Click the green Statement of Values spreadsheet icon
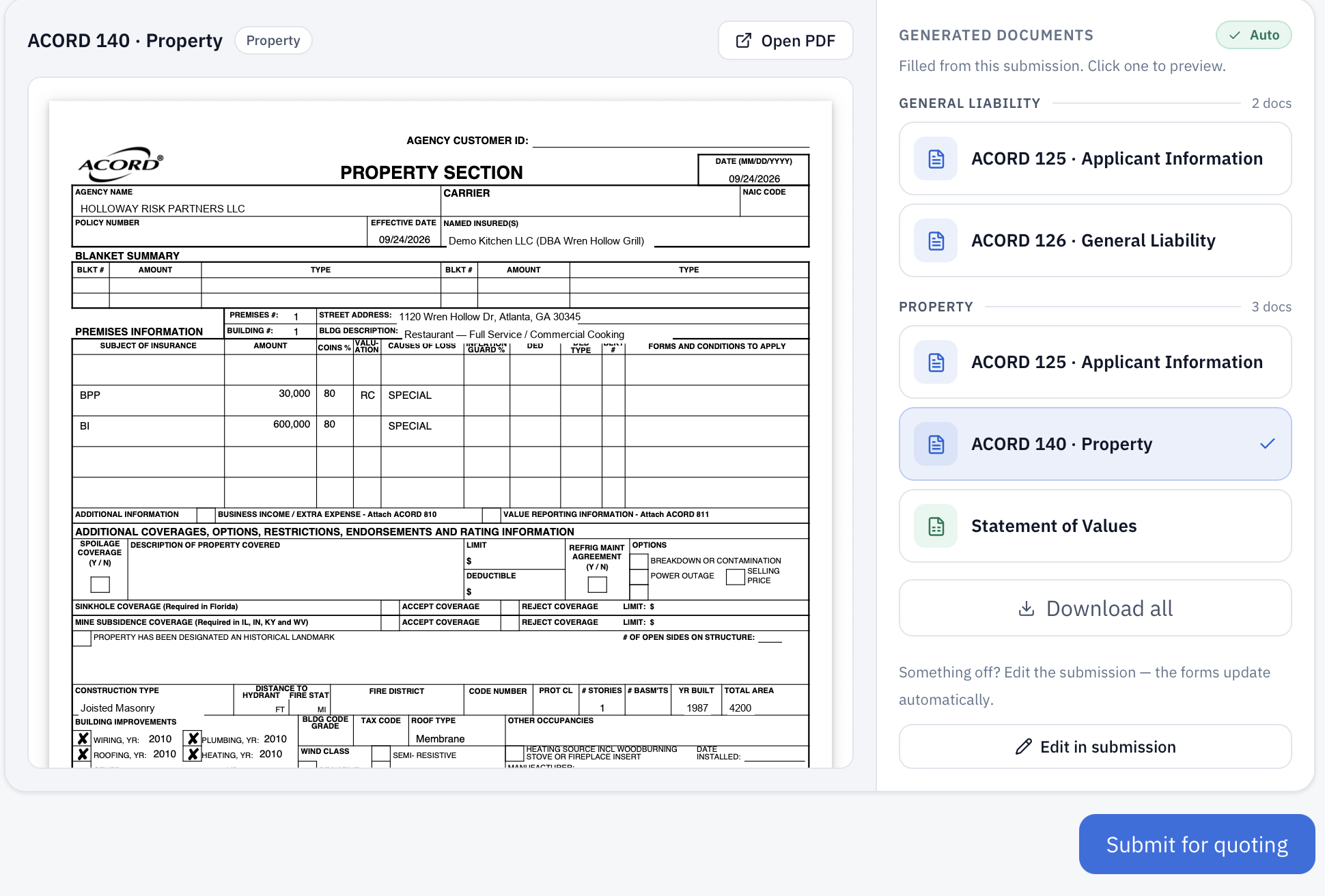The image size is (1325, 896). pos(936,526)
